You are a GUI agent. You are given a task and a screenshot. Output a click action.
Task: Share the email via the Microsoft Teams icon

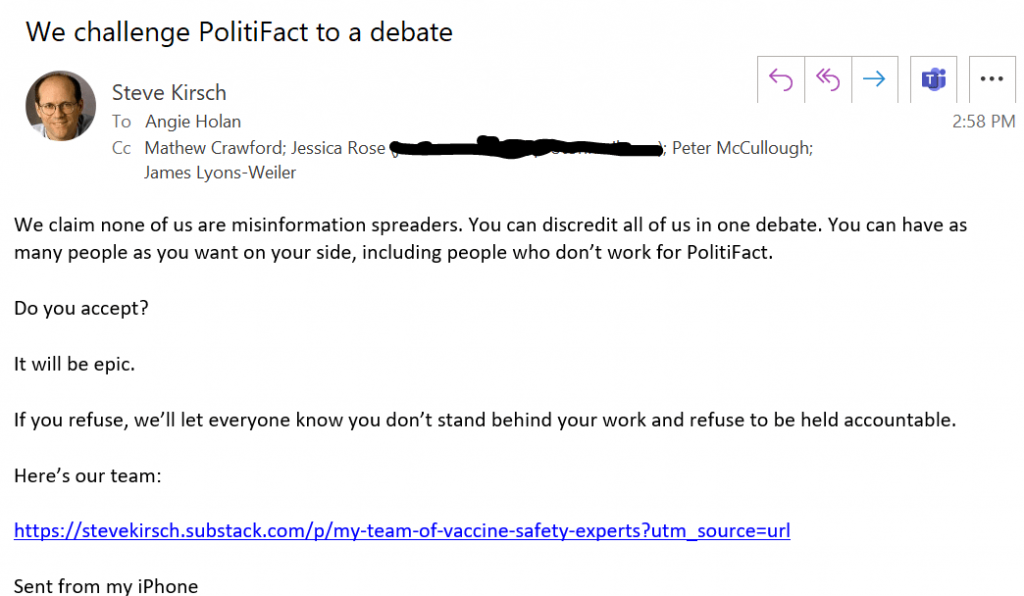click(x=932, y=78)
